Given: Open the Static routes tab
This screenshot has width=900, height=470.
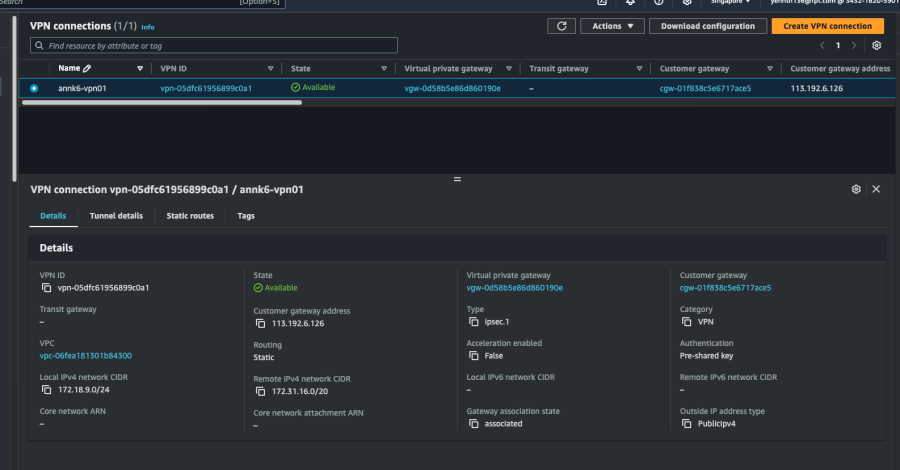Looking at the screenshot, I should (x=189, y=216).
